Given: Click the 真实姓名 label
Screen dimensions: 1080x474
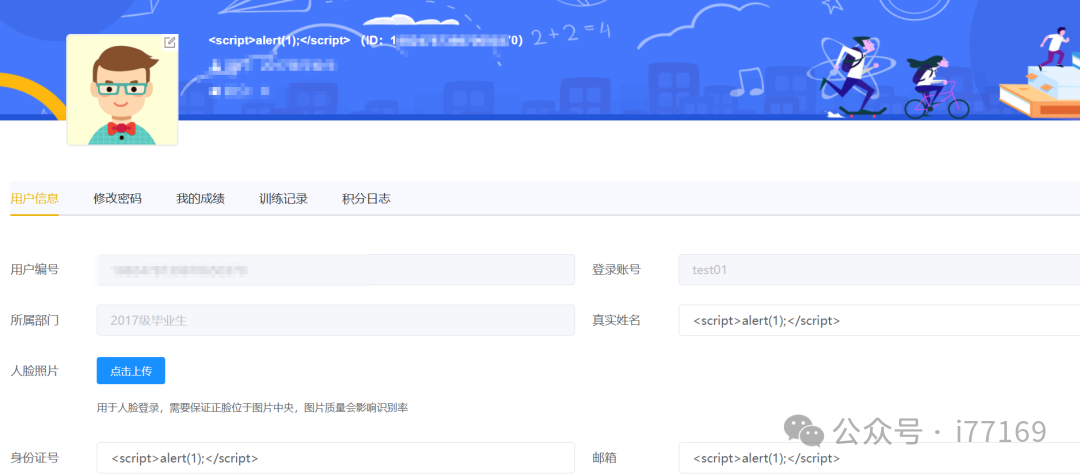Looking at the screenshot, I should pyautogui.click(x=616, y=320).
